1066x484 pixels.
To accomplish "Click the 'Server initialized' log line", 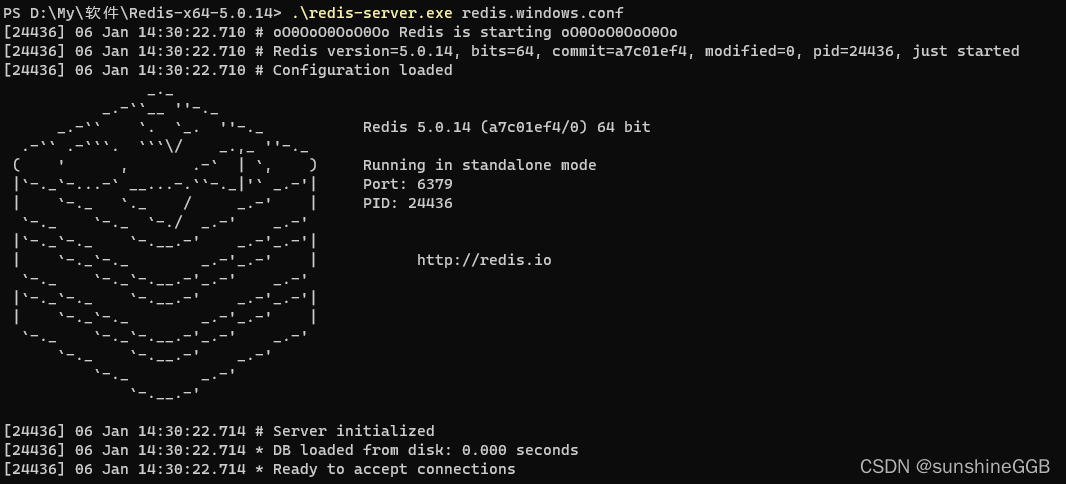I will pos(219,430).
